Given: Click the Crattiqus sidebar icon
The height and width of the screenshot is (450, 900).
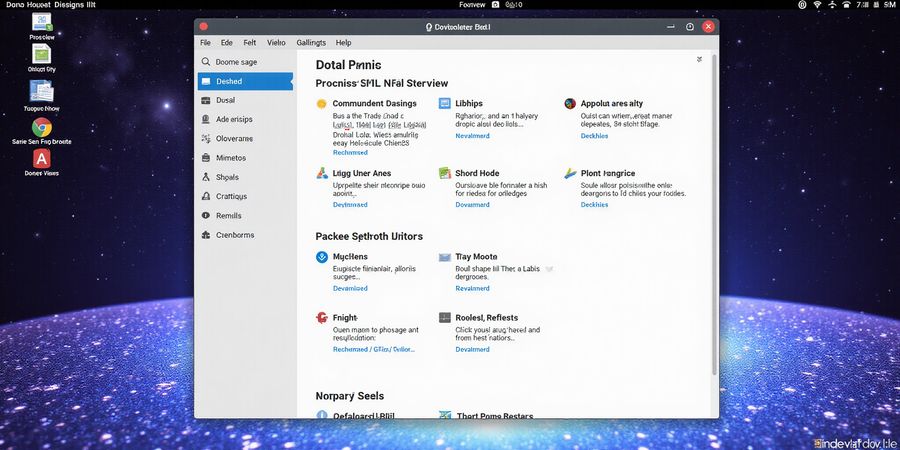Looking at the screenshot, I should click(x=205, y=196).
